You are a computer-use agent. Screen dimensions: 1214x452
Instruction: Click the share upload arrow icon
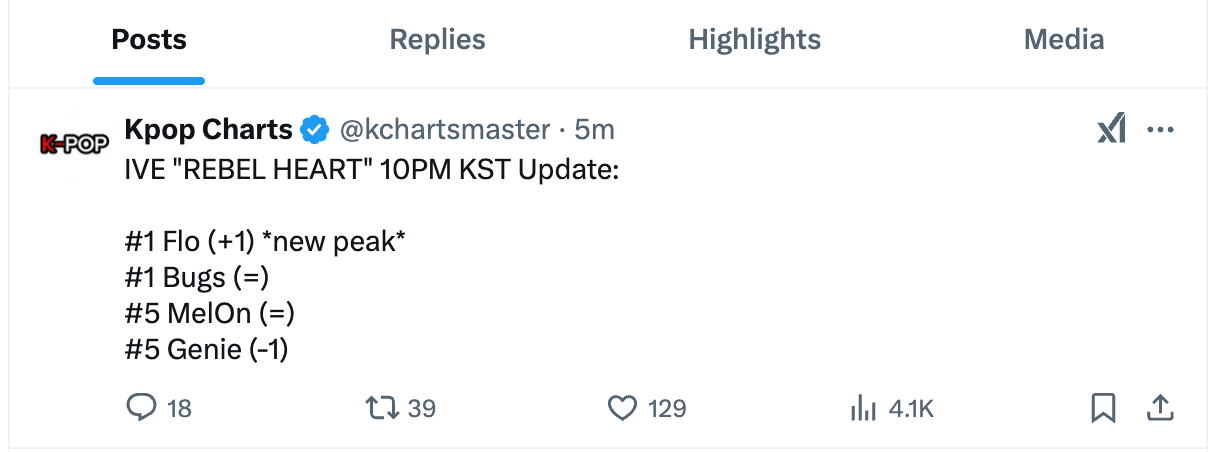1159,408
